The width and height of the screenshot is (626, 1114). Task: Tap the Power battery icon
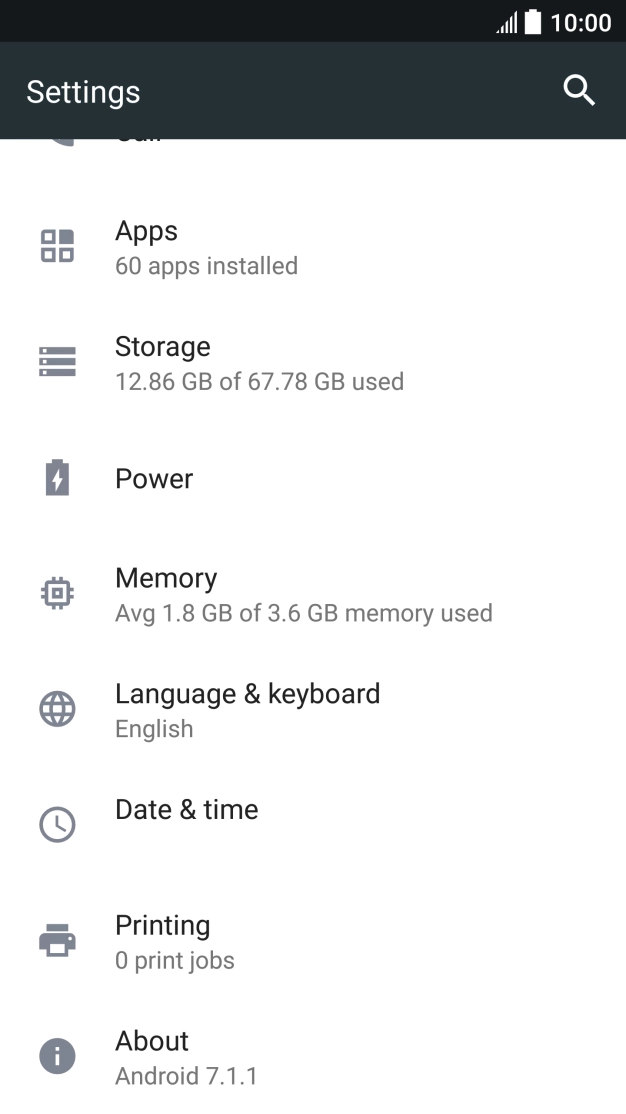tap(58, 477)
